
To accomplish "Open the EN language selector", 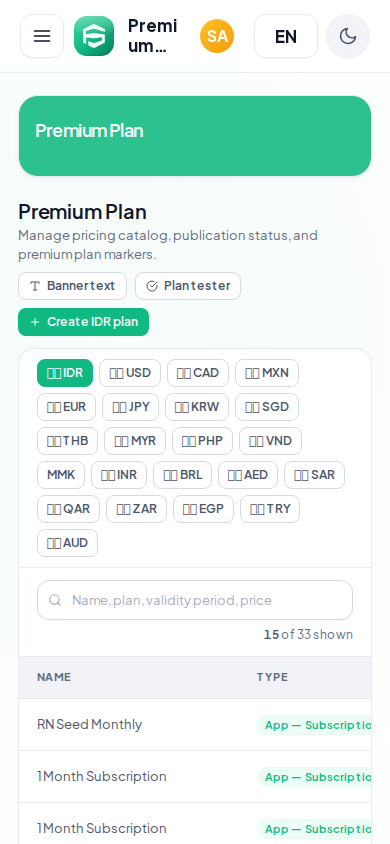I will 286,36.
